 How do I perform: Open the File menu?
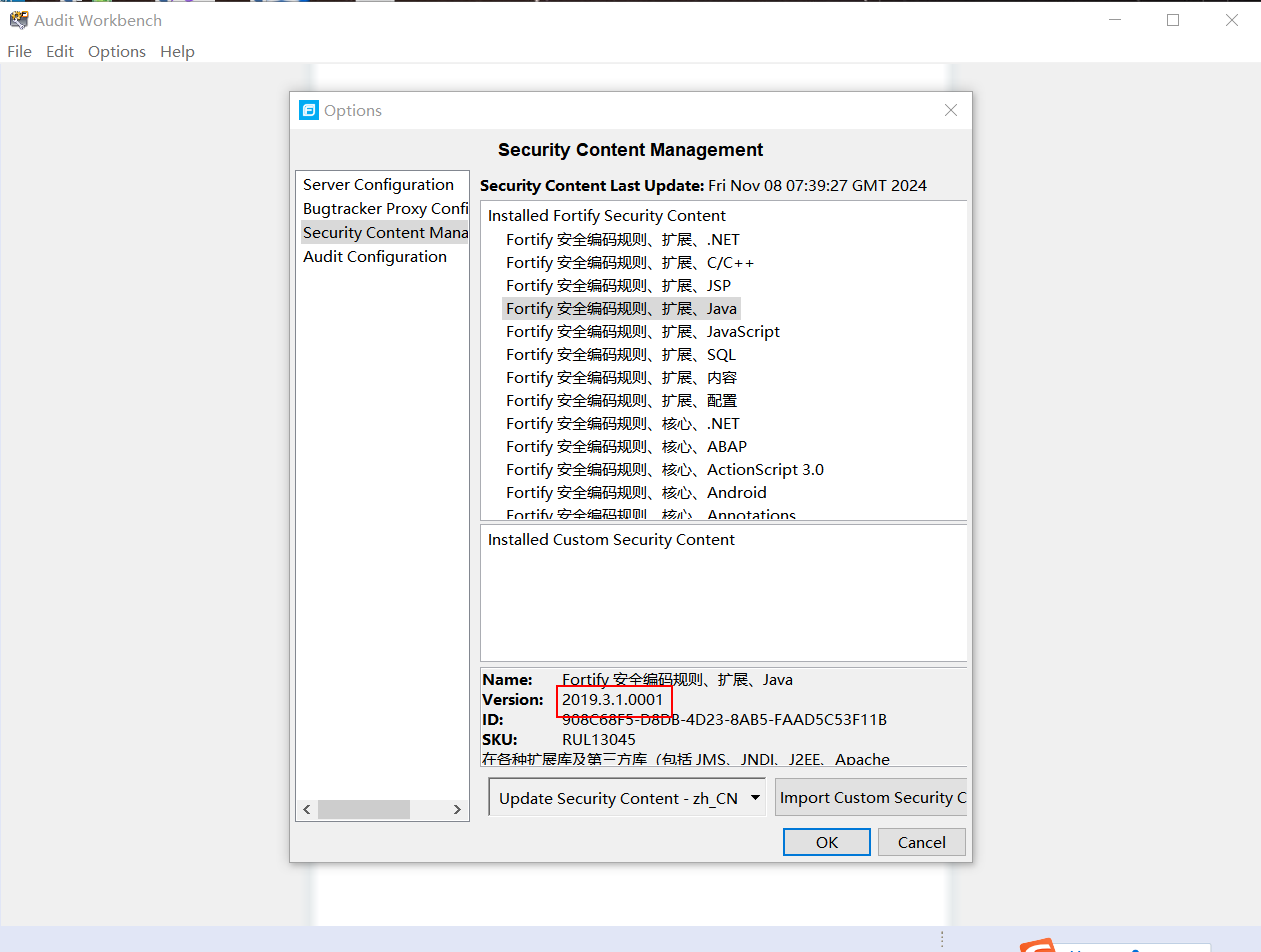20,52
